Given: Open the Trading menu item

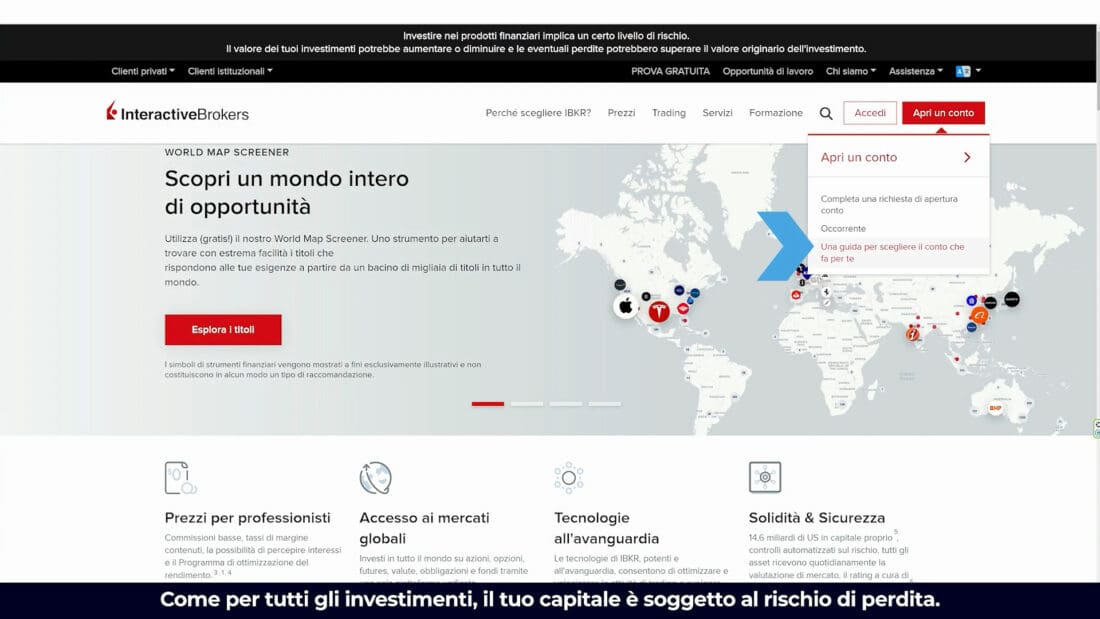Looking at the screenshot, I should coord(669,113).
